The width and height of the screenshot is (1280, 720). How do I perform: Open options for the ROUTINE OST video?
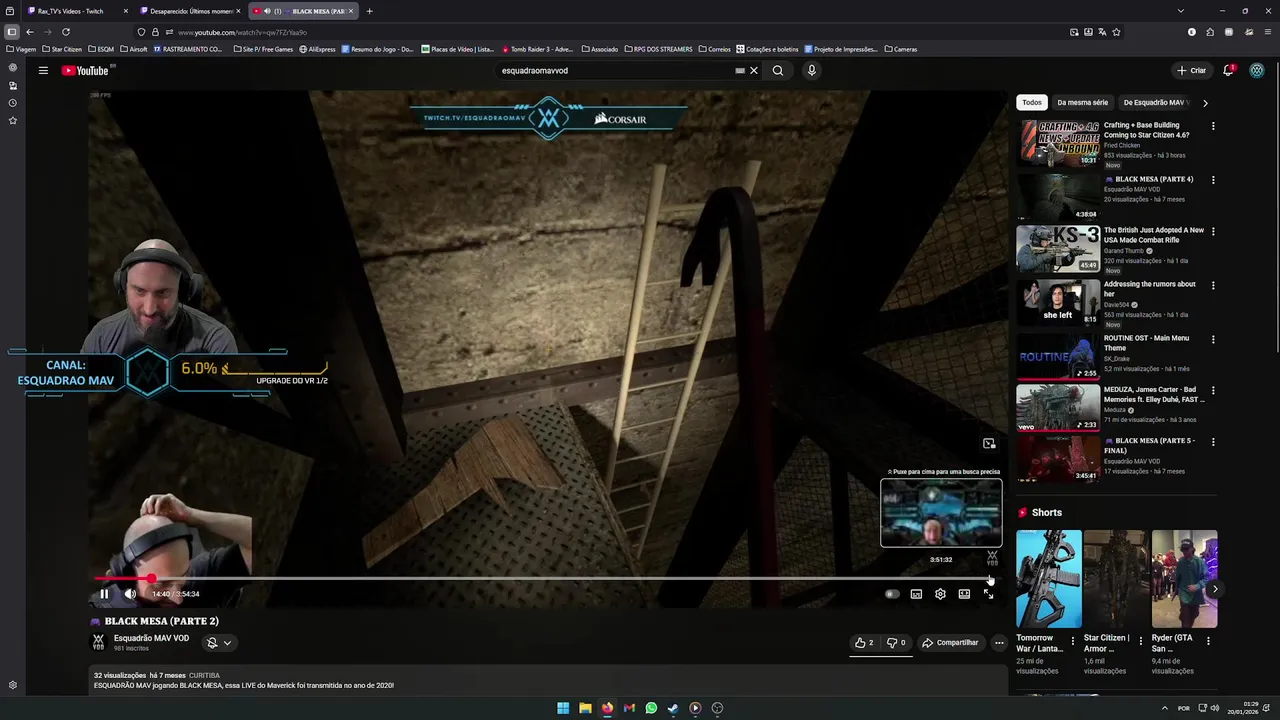[1213, 339]
